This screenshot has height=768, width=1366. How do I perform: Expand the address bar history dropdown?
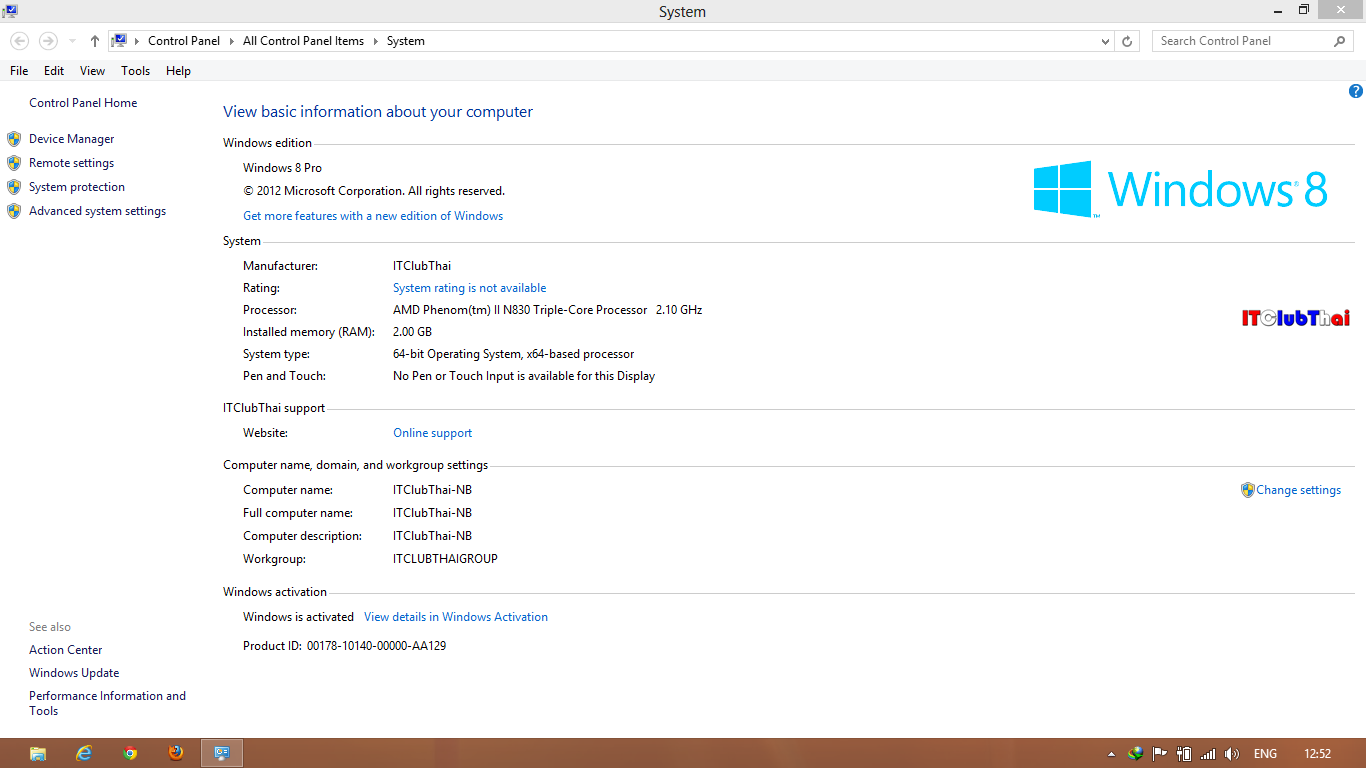click(1105, 41)
